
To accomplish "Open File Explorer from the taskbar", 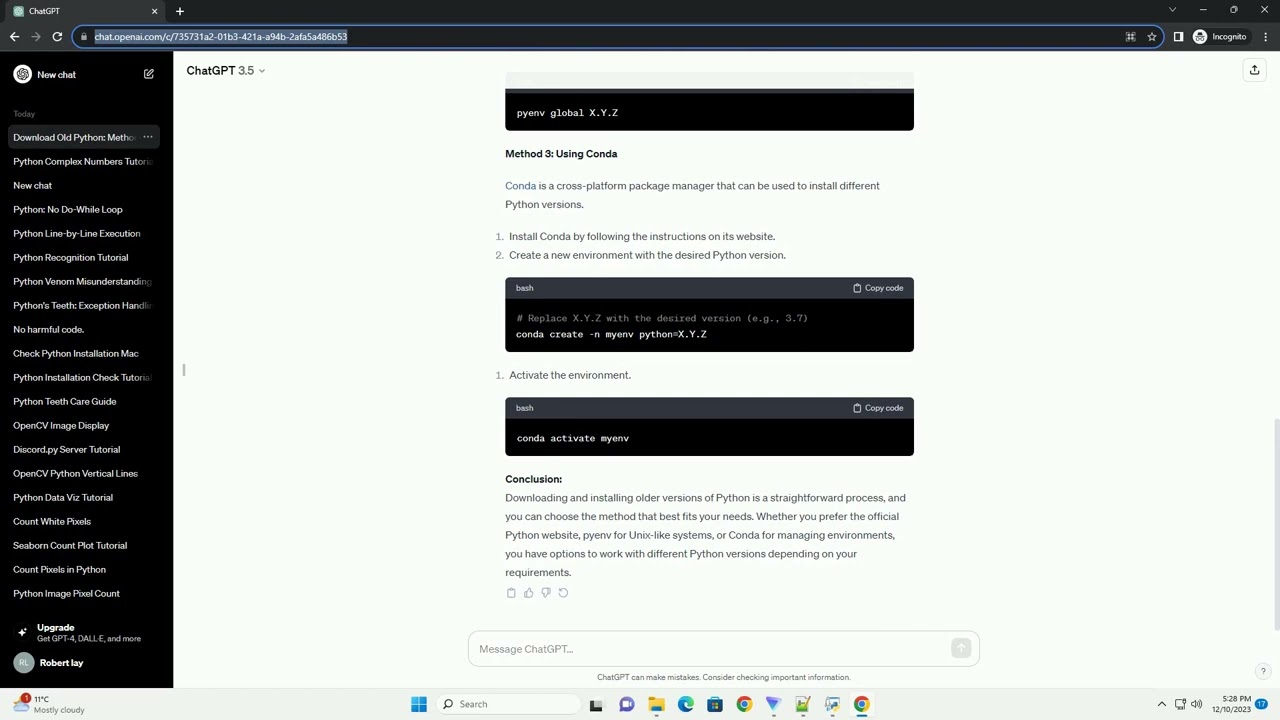I will (x=656, y=704).
